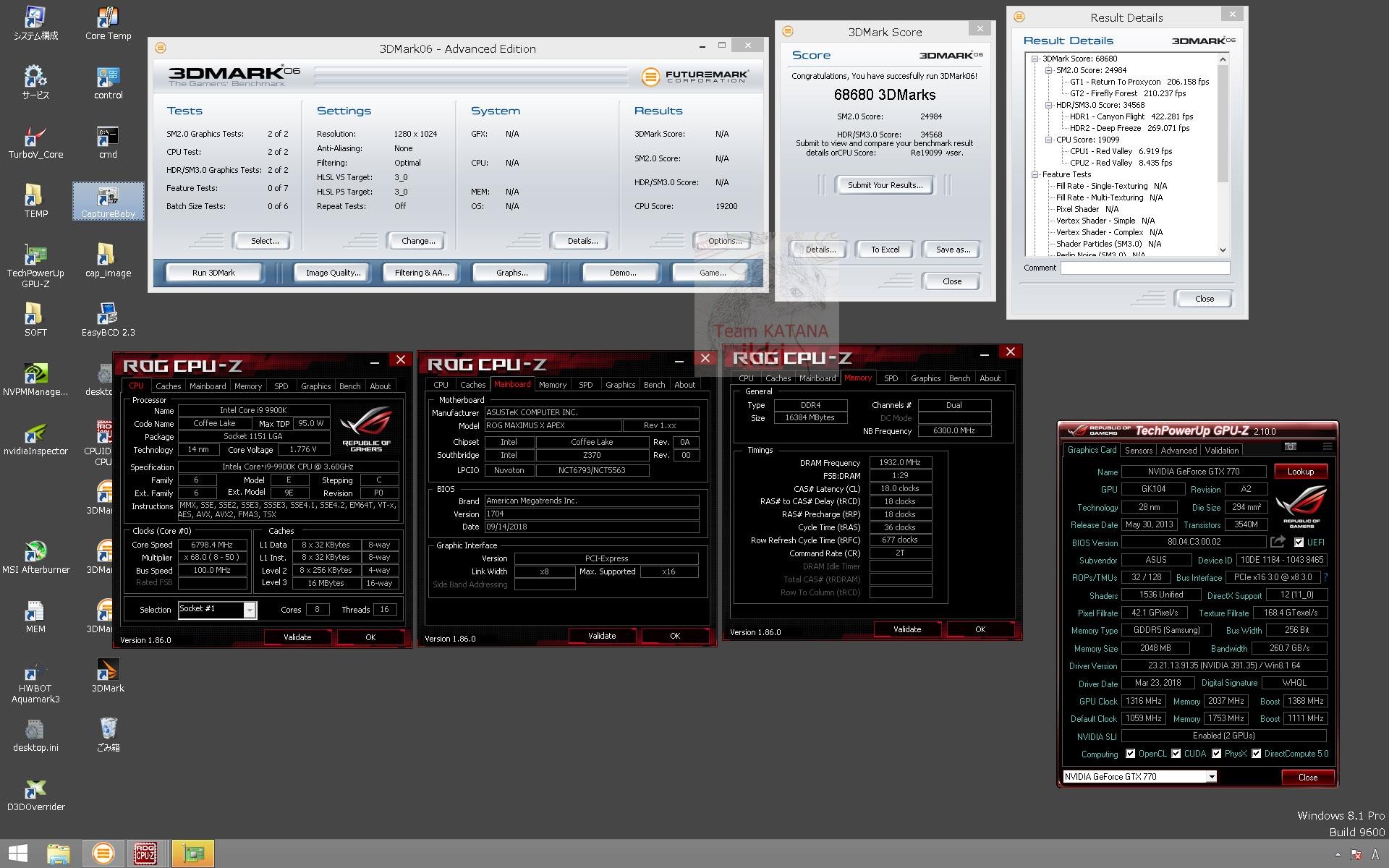Toggle CUDA checkbox in GPU-Z
The image size is (1389, 868).
coord(1176,754)
